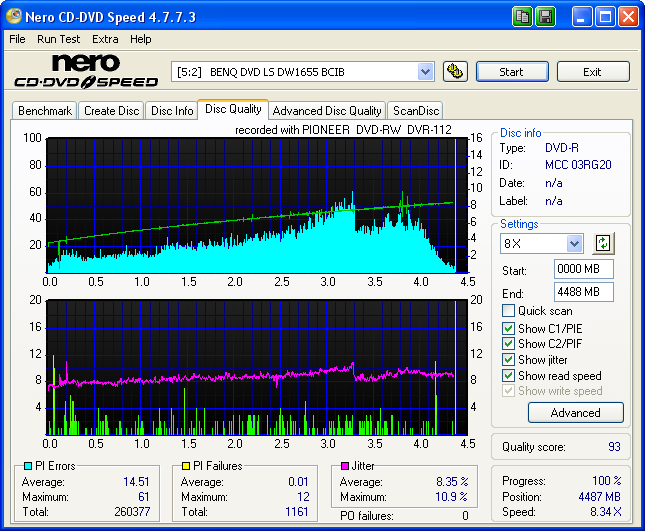The height and width of the screenshot is (531, 645).
Task: Switch to the Disc Info tab
Action: (x=172, y=111)
